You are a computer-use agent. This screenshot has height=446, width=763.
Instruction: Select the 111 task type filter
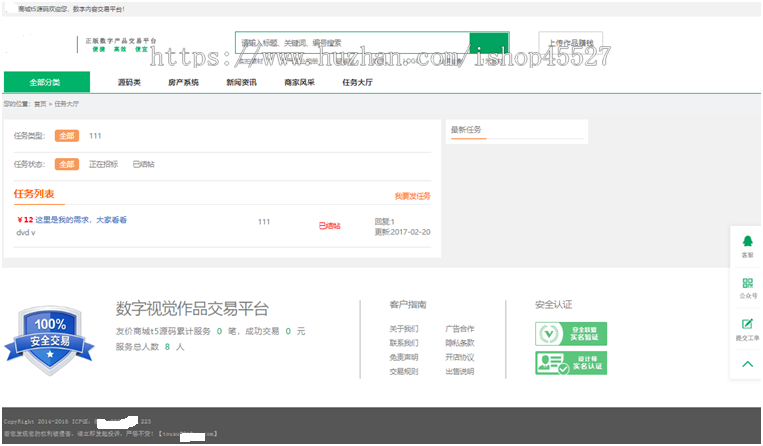pyautogui.click(x=95, y=136)
